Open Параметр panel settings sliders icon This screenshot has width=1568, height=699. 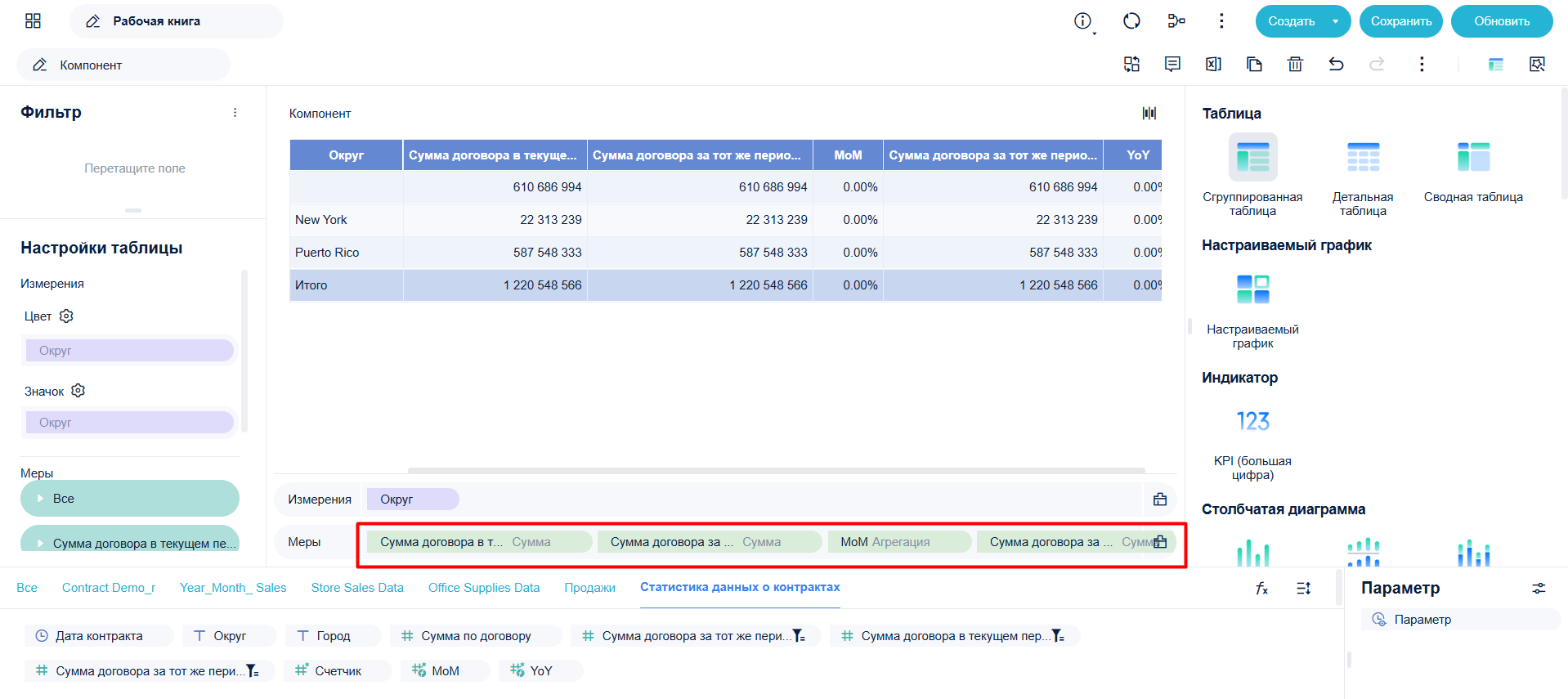[1539, 588]
